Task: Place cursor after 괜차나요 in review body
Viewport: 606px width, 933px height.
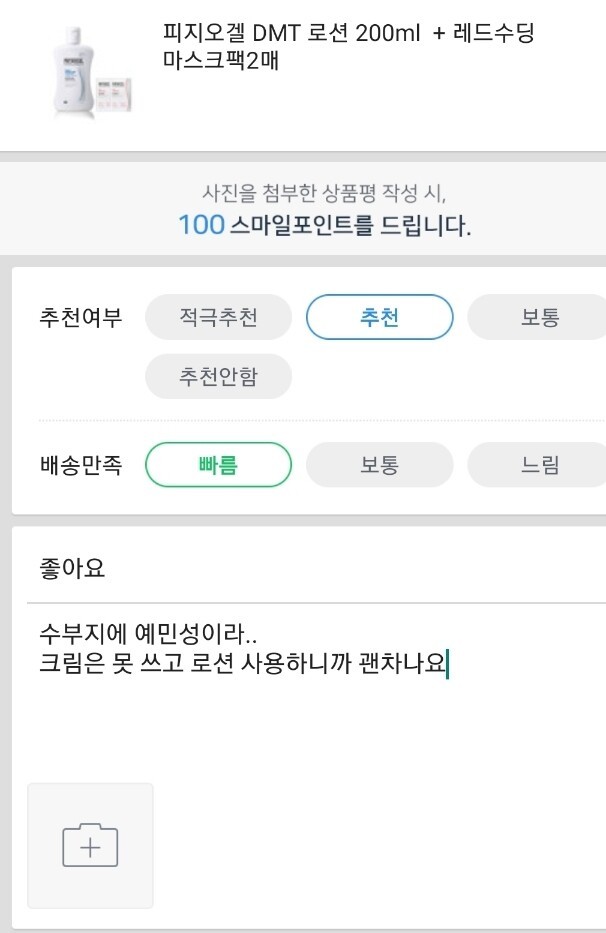Action: (447, 663)
